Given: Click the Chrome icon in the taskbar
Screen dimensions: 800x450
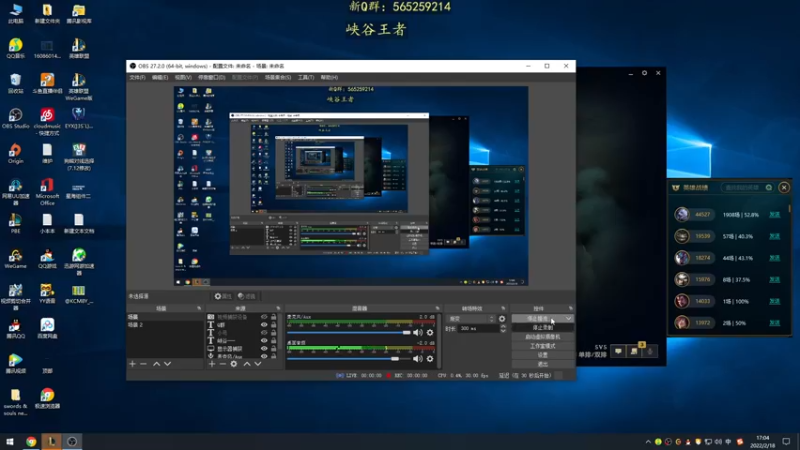Looking at the screenshot, I should point(31,441).
